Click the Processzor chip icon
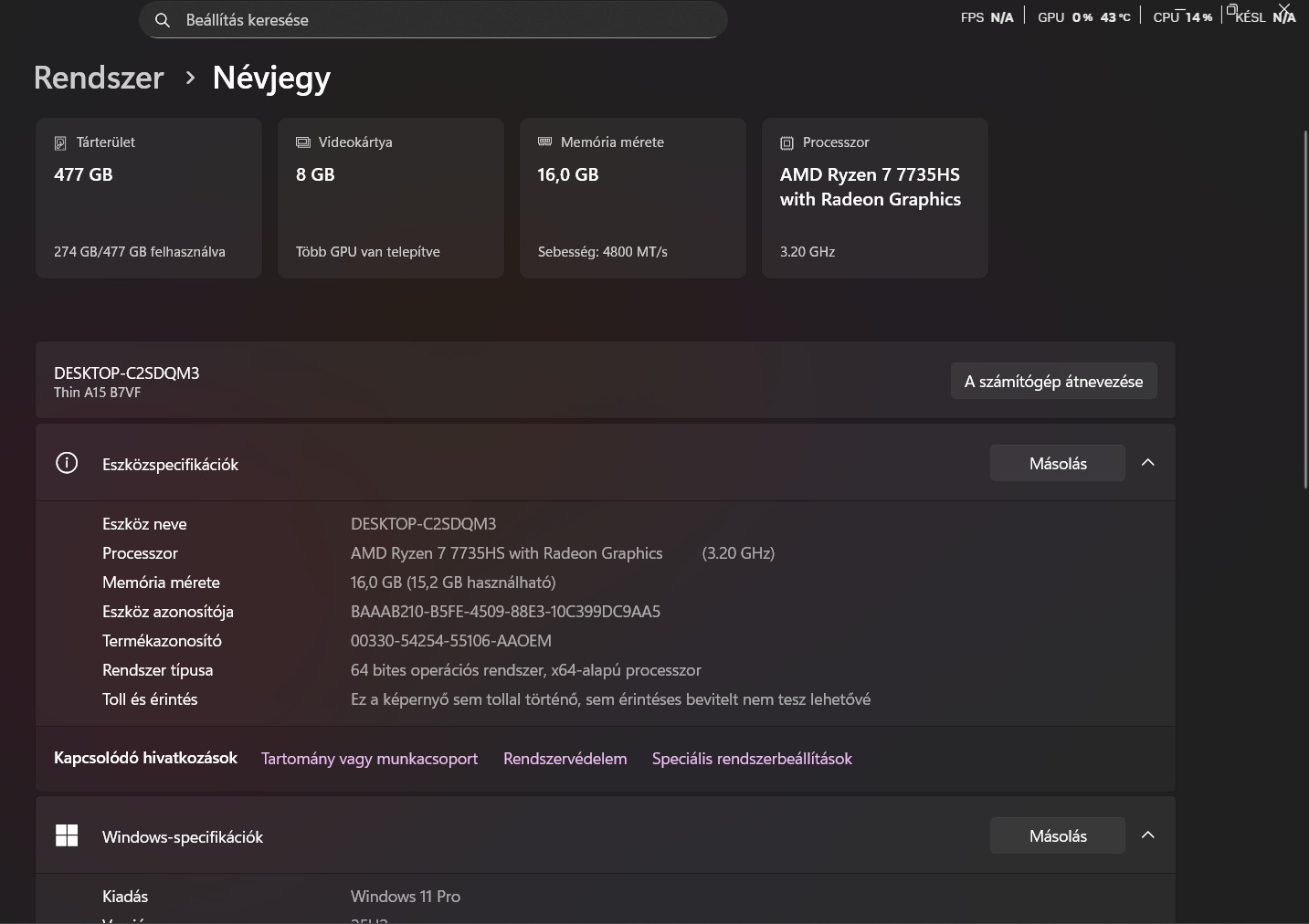Image resolution: width=1309 pixels, height=924 pixels. (786, 143)
